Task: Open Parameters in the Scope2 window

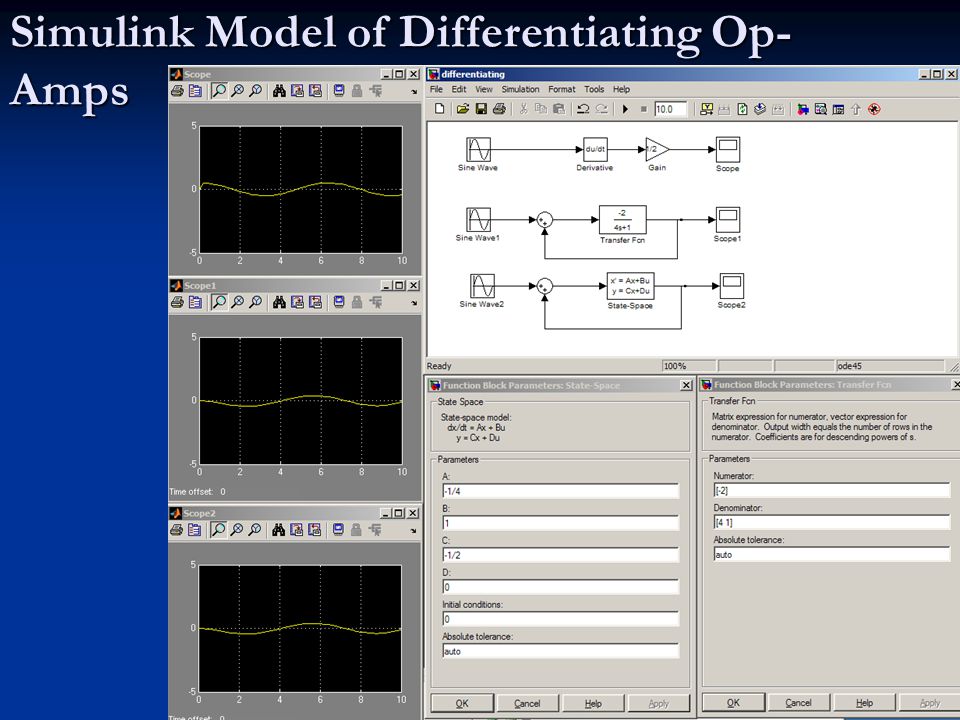Action: 195,530
